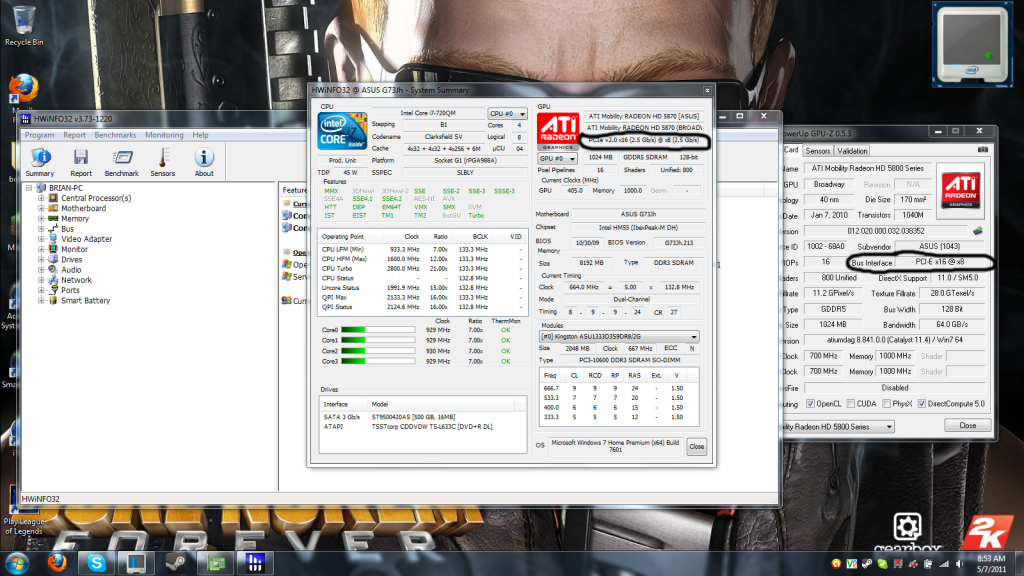Image resolution: width=1024 pixels, height=576 pixels.
Task: Open Steam from the taskbar
Action: pyautogui.click(x=176, y=562)
